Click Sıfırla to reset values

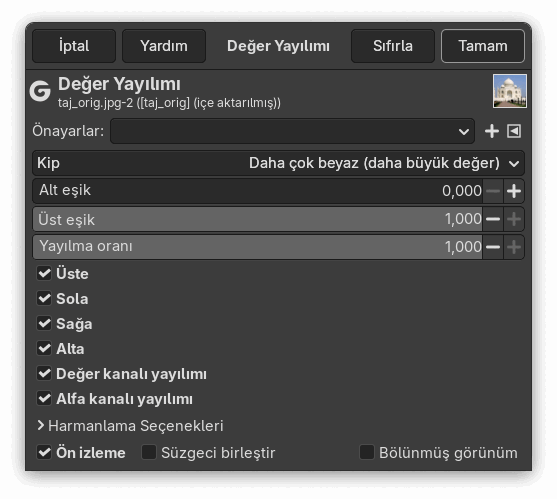coord(393,46)
